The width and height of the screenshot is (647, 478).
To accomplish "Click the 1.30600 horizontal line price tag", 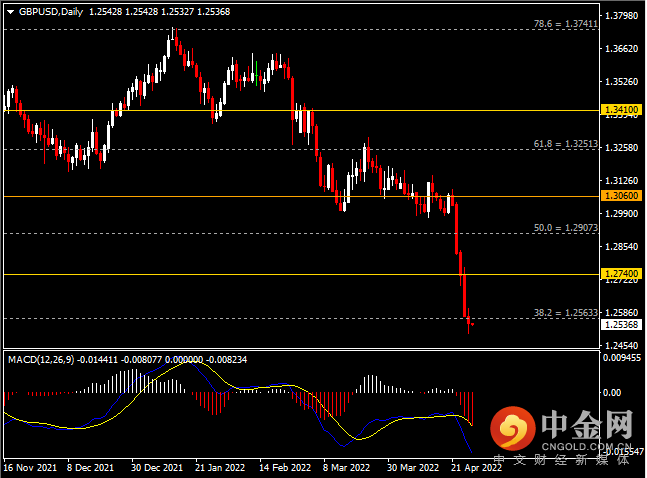I will point(621,196).
